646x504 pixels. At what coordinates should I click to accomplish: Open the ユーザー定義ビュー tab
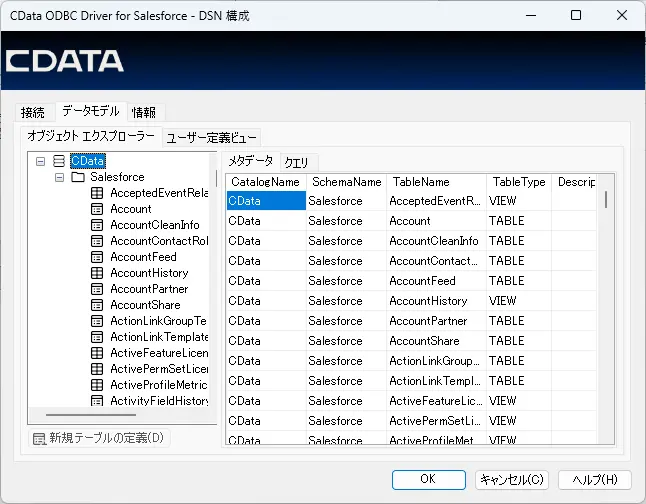[211, 137]
